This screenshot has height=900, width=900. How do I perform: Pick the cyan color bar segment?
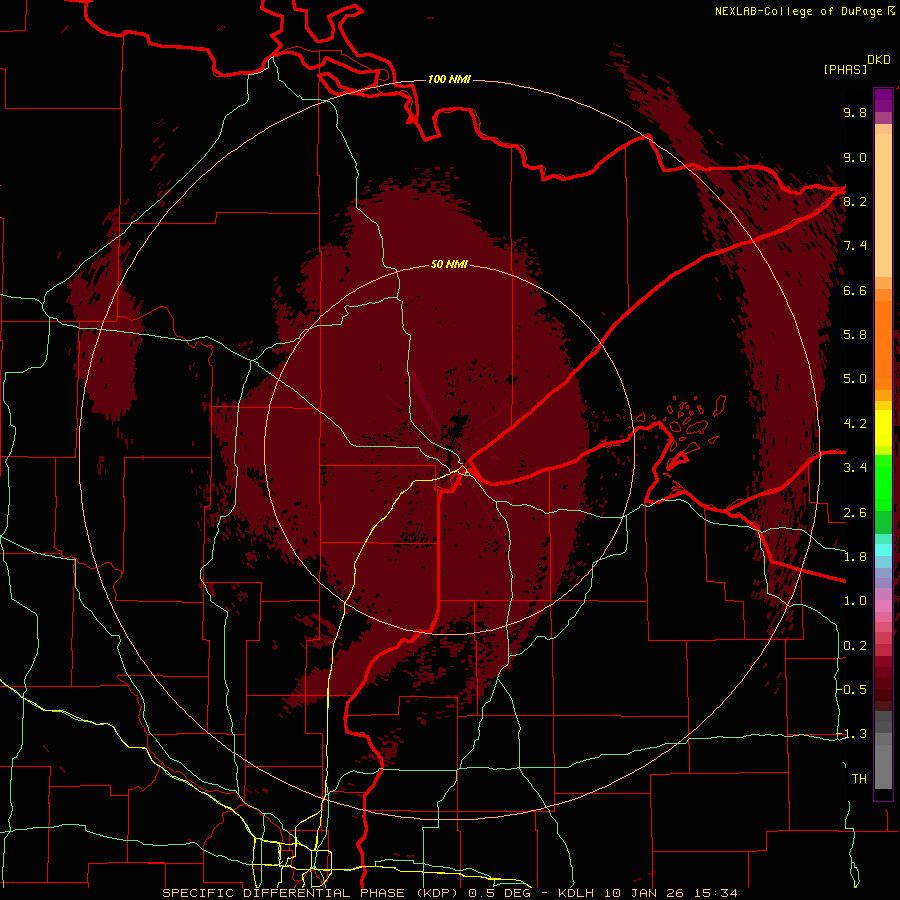(883, 550)
